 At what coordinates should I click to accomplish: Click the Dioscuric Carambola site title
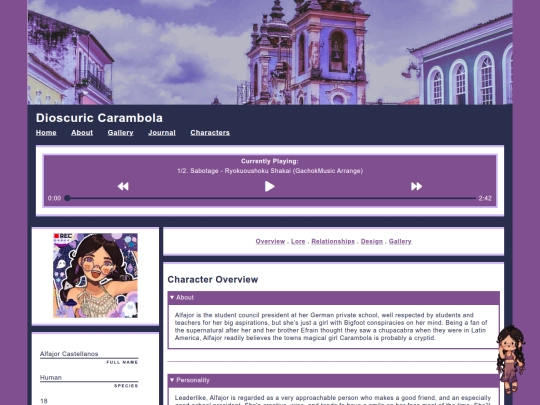[99, 118]
